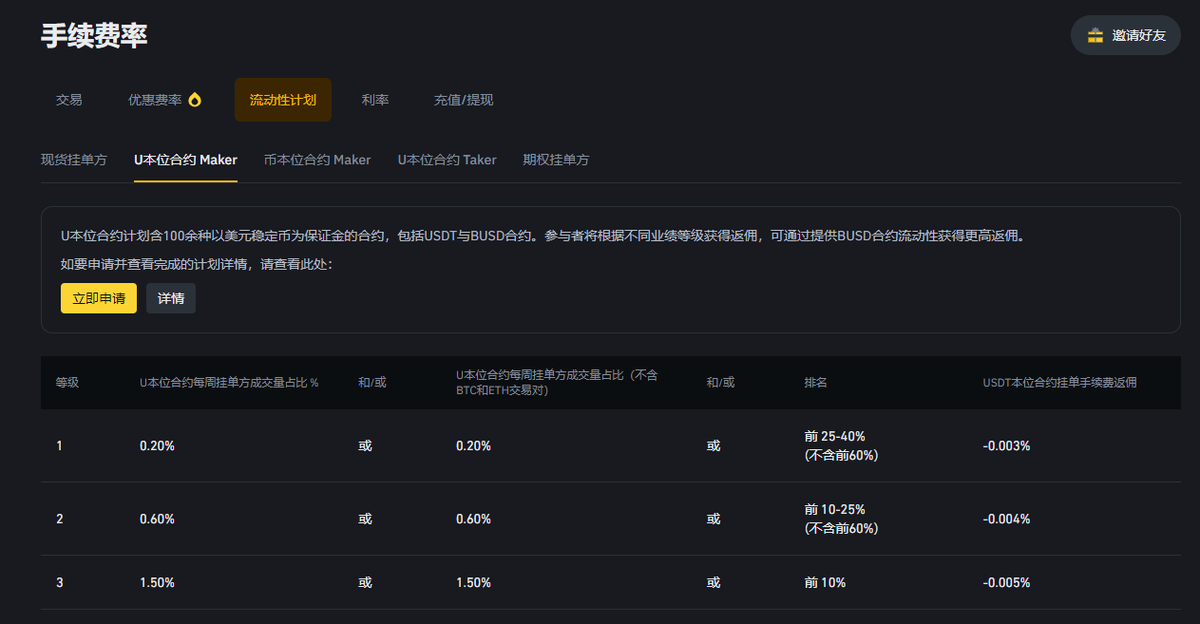1200x624 pixels.
Task: Open the 邀请好友 invite button
Action: coord(1125,35)
